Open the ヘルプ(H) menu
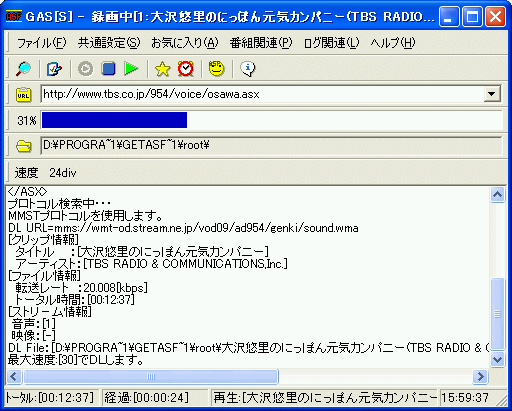The width and height of the screenshot is (512, 411). tap(393, 43)
